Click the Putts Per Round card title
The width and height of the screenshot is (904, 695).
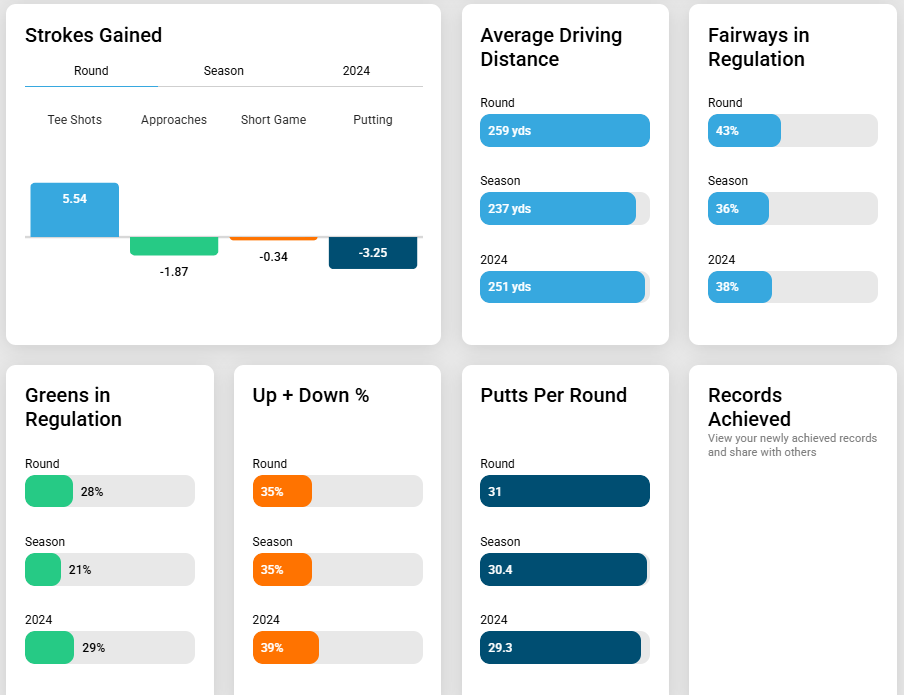pyautogui.click(x=553, y=395)
